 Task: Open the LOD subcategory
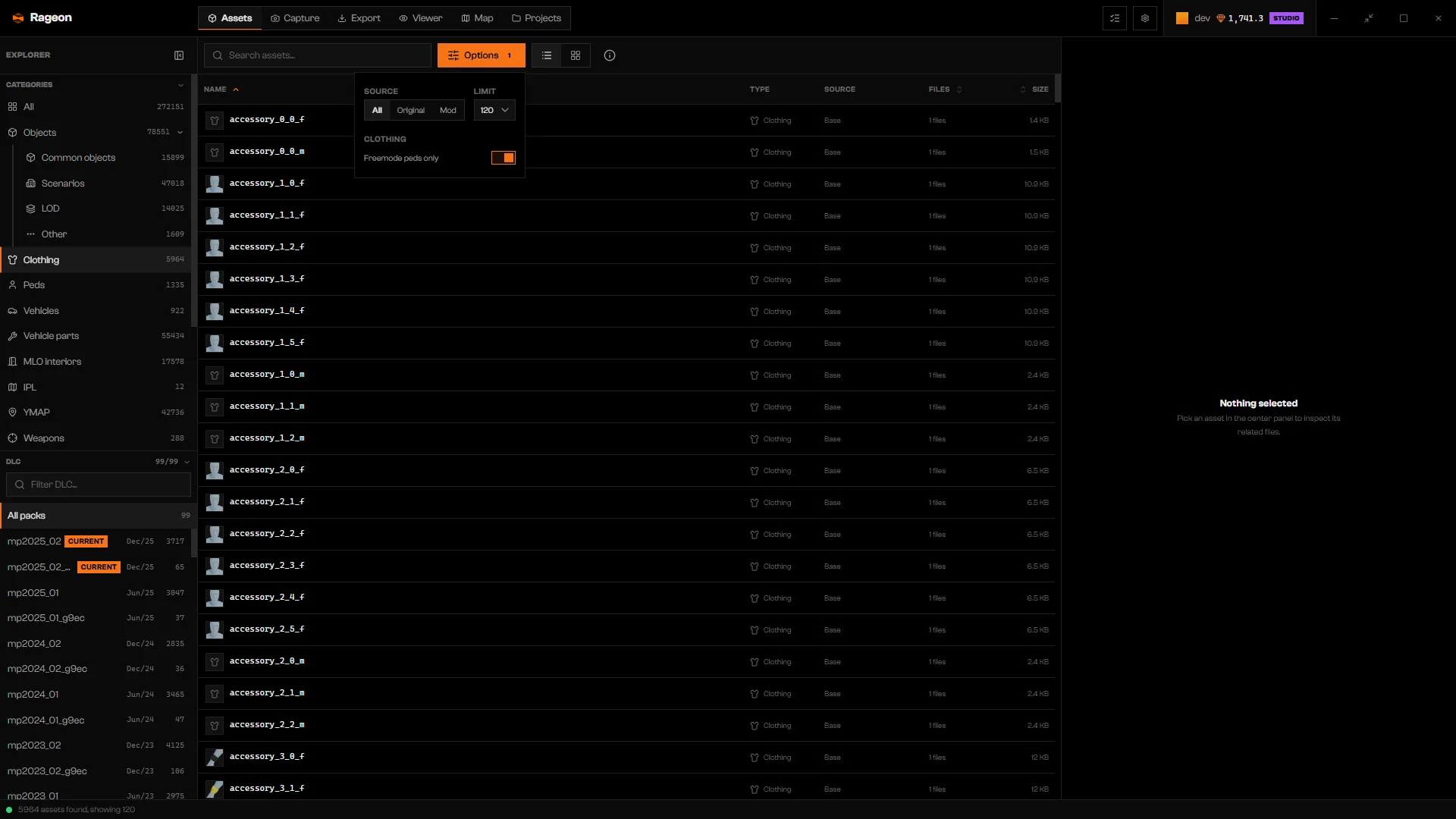[105, 209]
